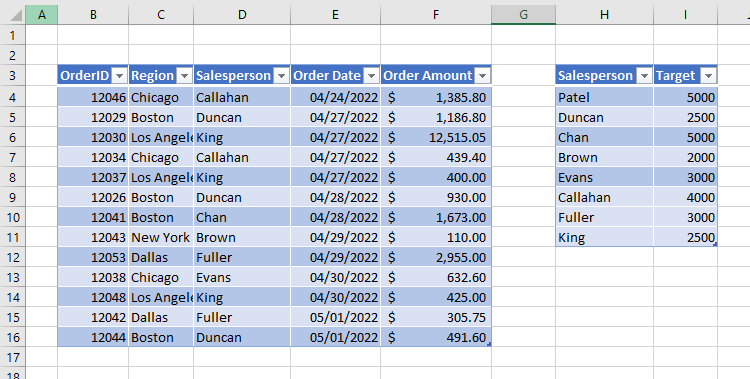
Task: Select the target value 2000
Action: click(685, 157)
